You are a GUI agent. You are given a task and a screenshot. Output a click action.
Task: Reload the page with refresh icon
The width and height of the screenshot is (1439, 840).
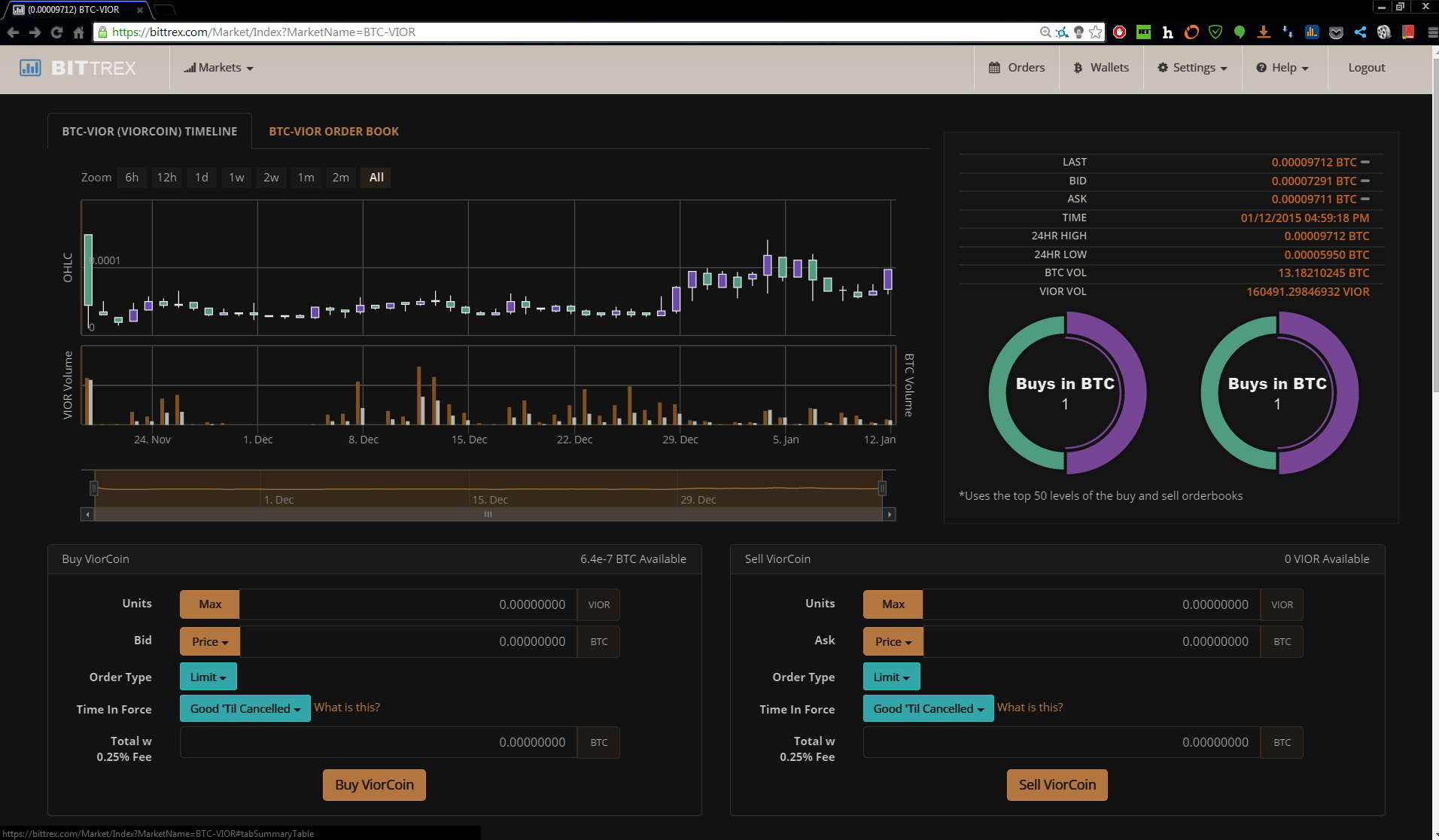pyautogui.click(x=56, y=32)
